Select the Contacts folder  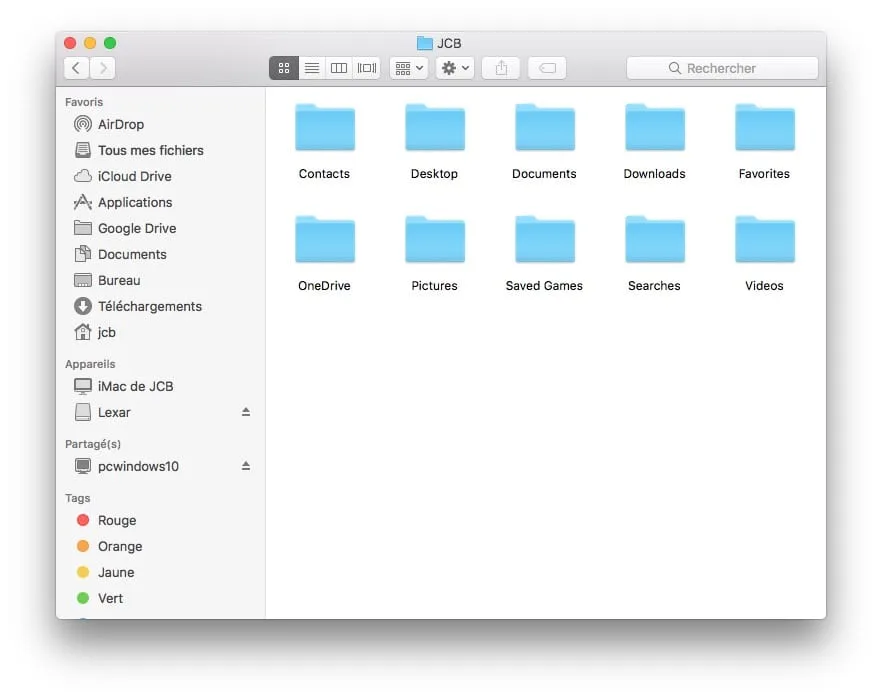click(325, 142)
